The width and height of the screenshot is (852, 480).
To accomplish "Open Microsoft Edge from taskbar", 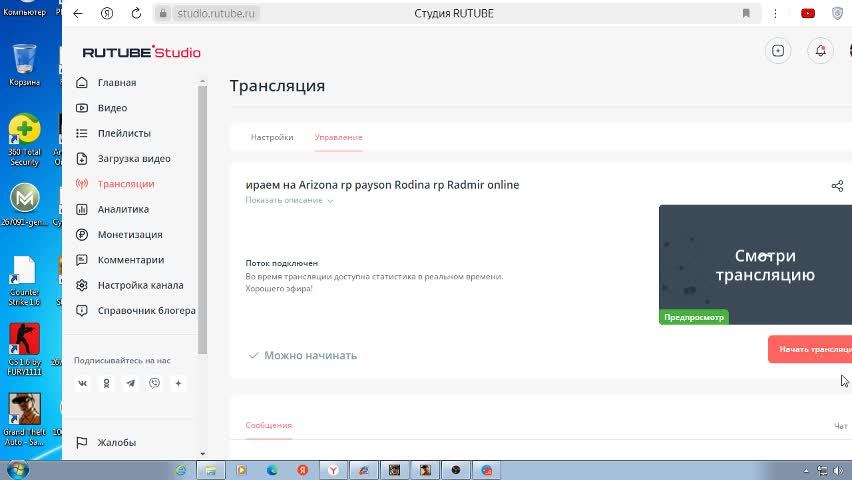I will [272, 470].
